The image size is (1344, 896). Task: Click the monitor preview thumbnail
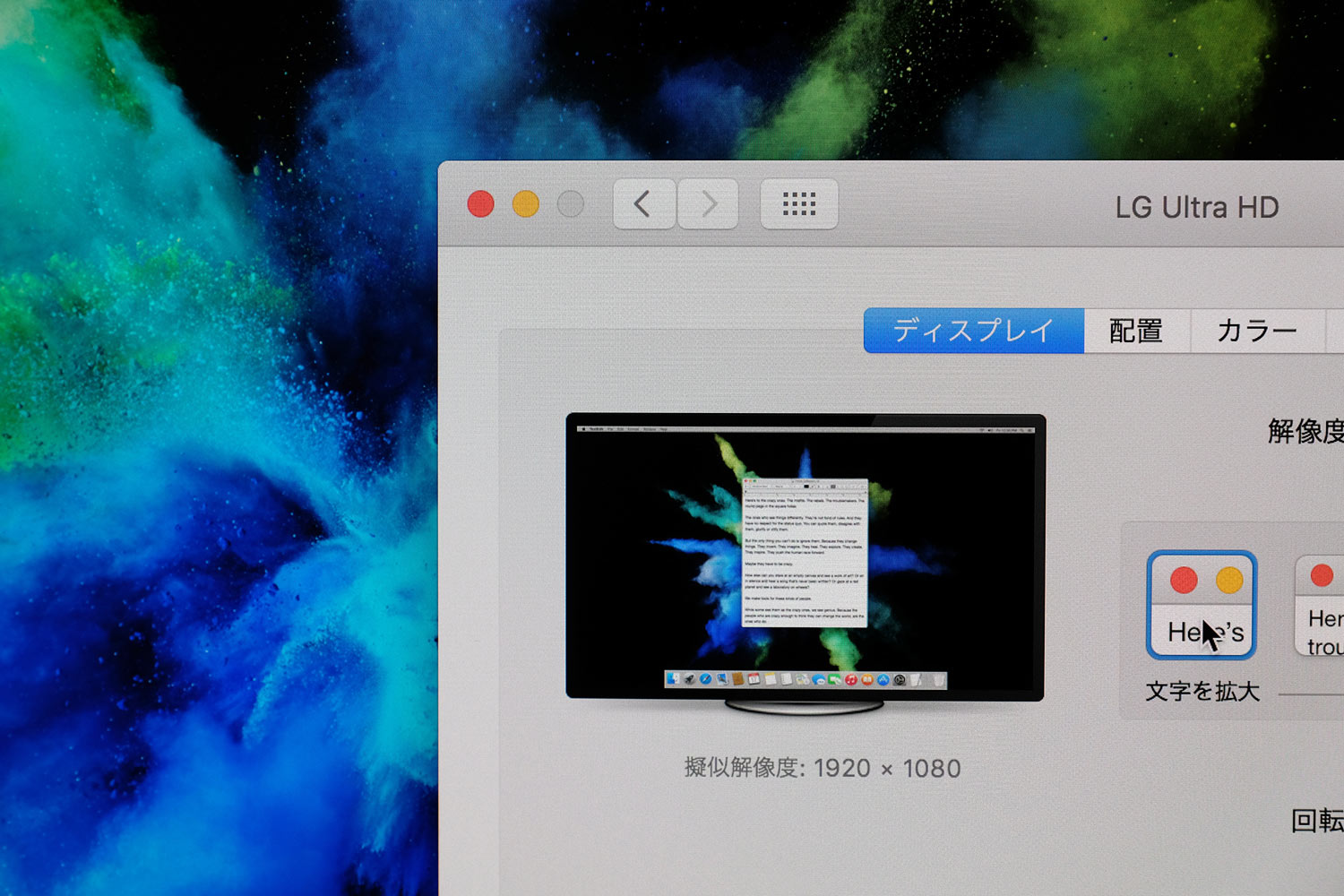pos(806,562)
